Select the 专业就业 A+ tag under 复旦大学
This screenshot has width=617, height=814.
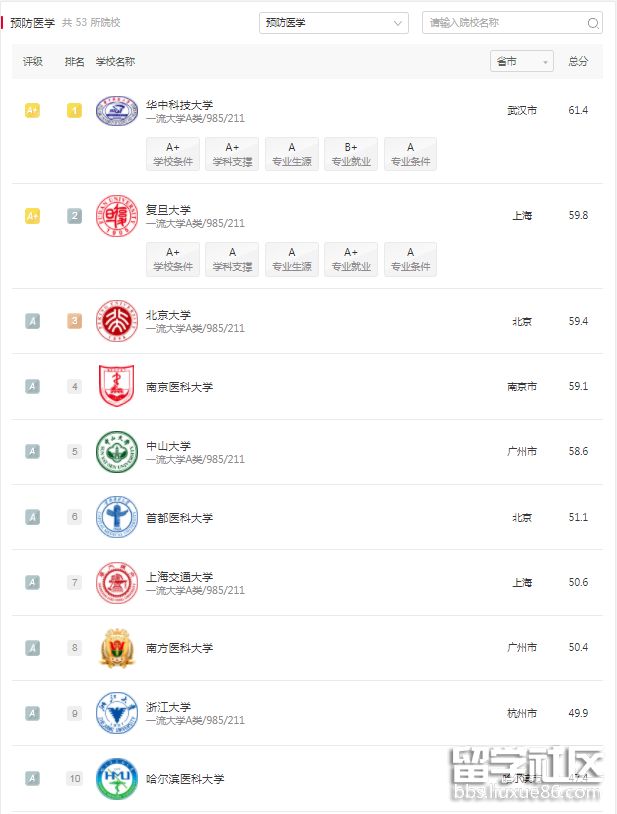pos(350,257)
